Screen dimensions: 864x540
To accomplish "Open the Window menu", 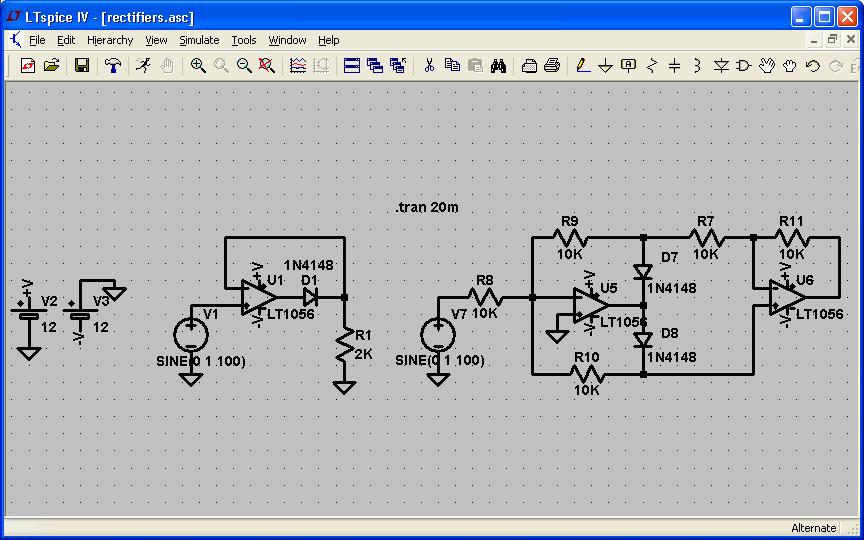I will tap(287, 40).
